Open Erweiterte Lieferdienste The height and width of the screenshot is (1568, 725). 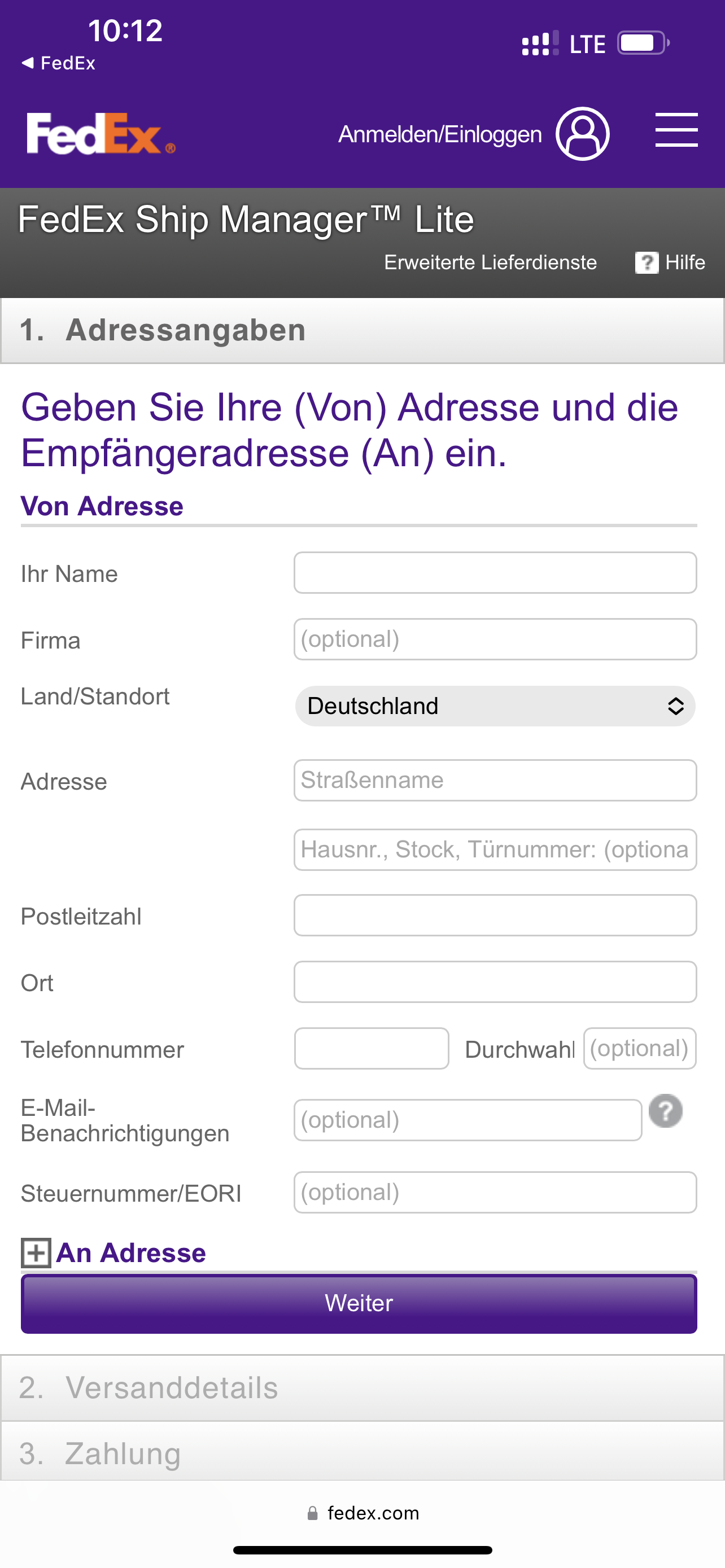point(490,262)
